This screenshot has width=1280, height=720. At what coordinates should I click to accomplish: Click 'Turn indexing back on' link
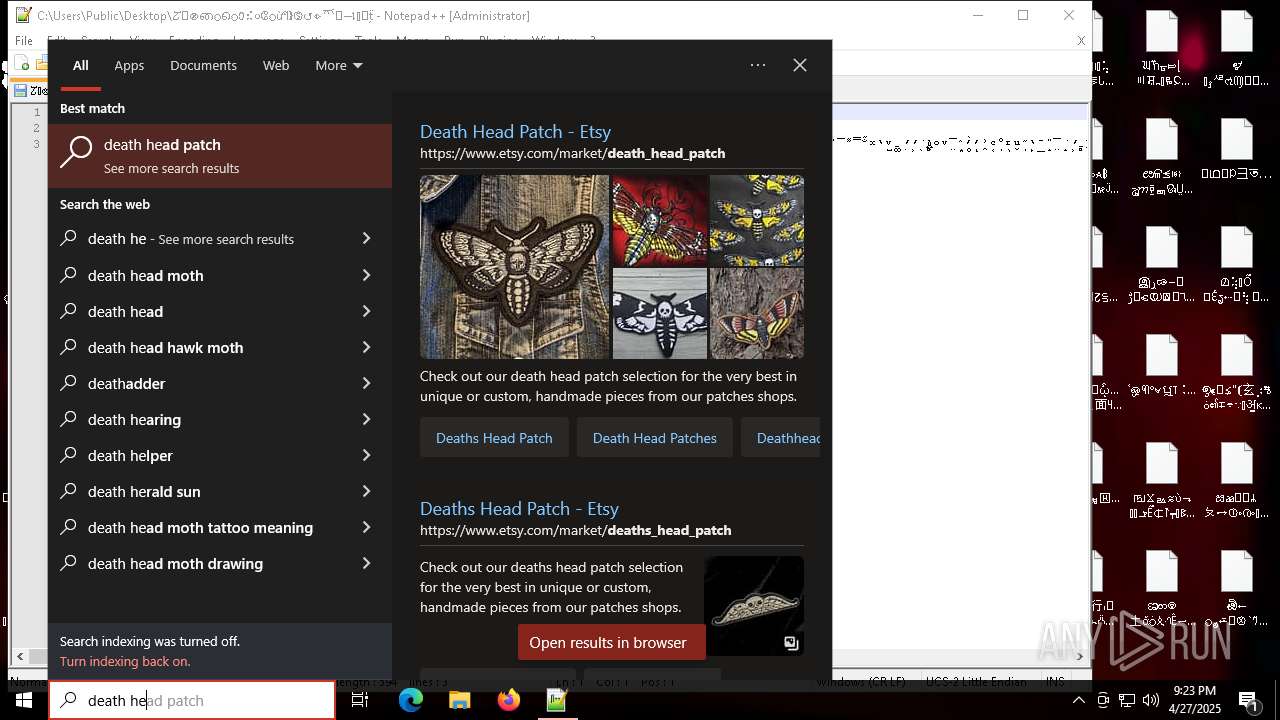coord(125,661)
